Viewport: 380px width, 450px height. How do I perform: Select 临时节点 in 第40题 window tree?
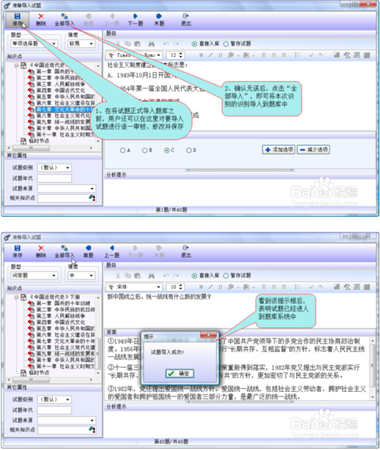[39, 373]
